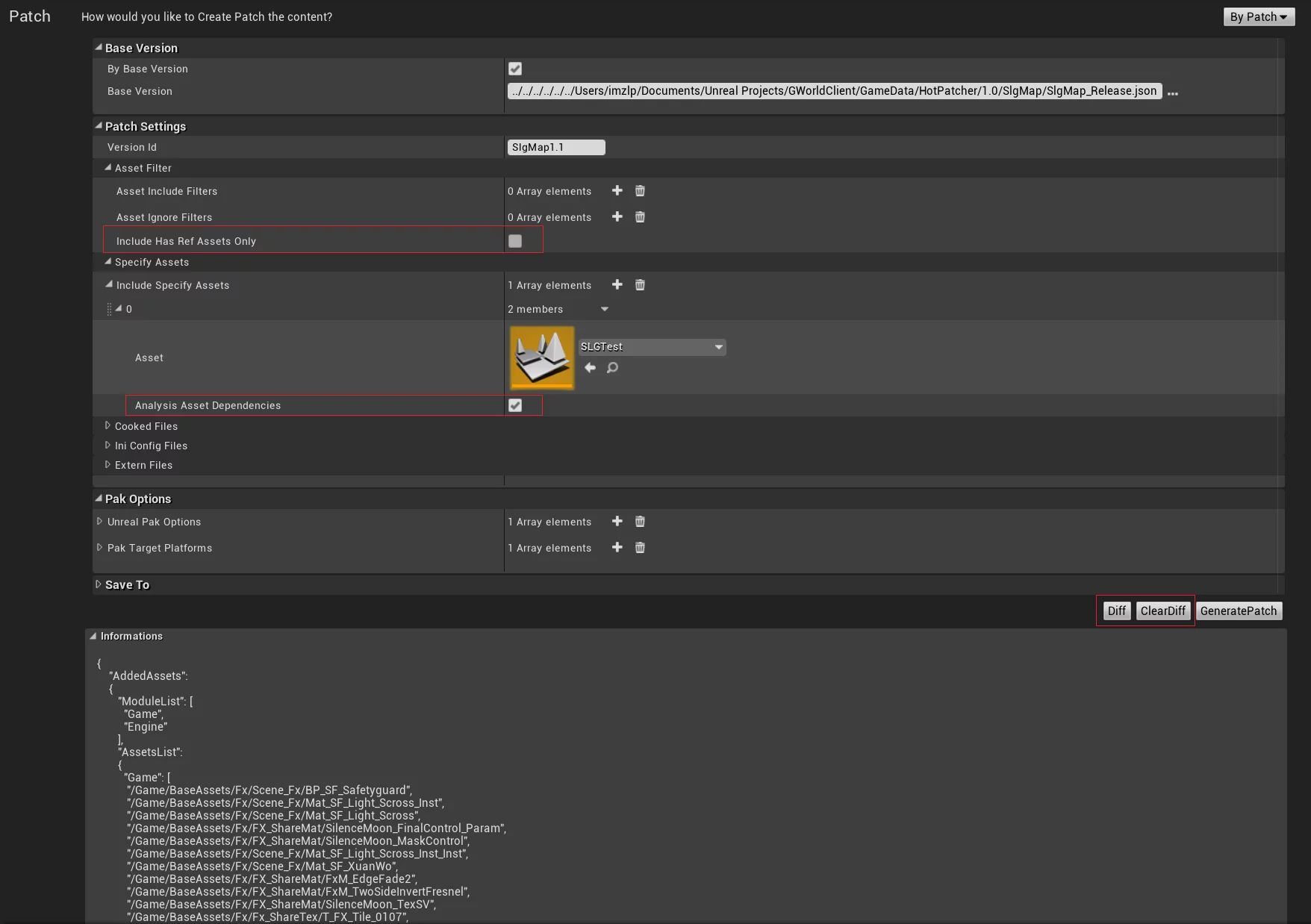The width and height of the screenshot is (1311, 924).
Task: Click the Diff button
Action: click(x=1116, y=611)
